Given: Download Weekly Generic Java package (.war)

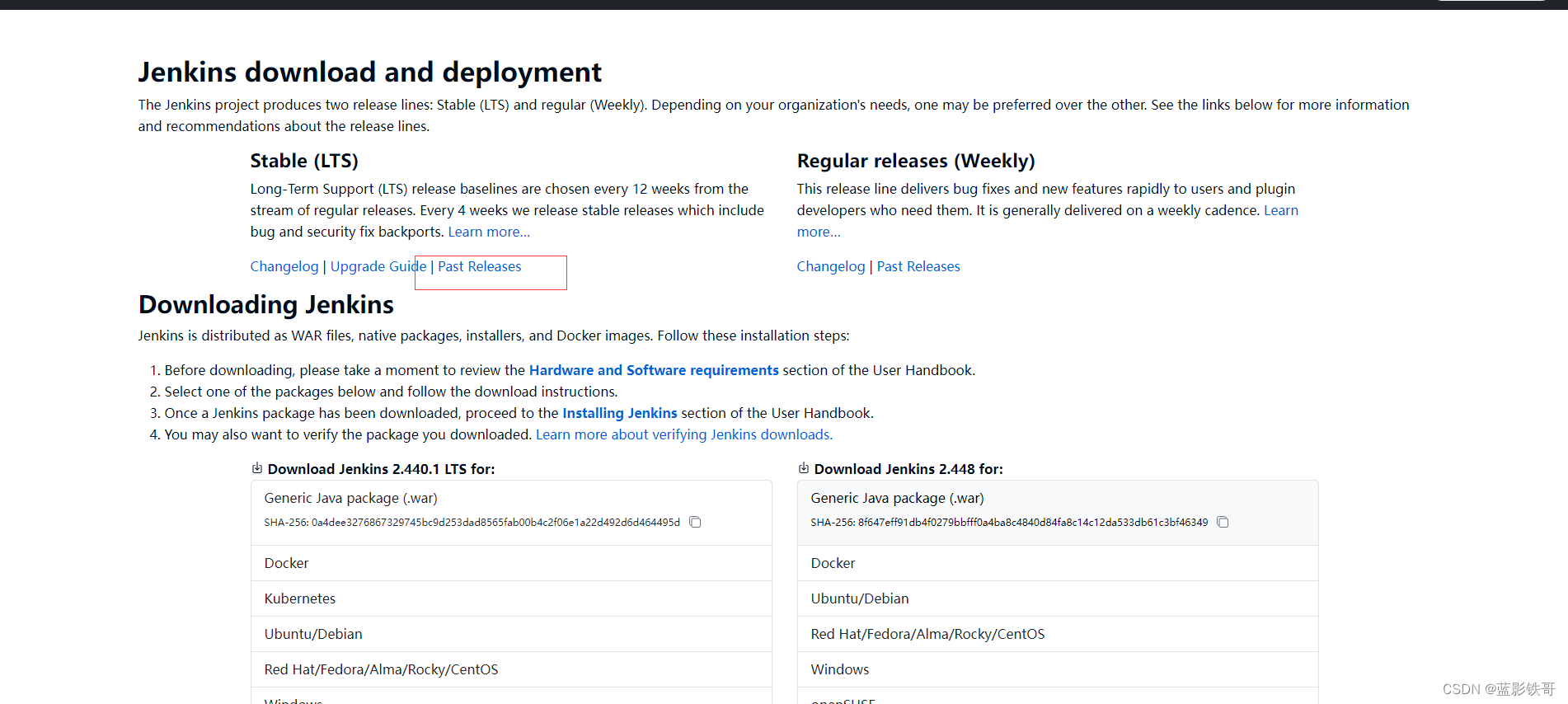Looking at the screenshot, I should pyautogui.click(x=1058, y=513).
